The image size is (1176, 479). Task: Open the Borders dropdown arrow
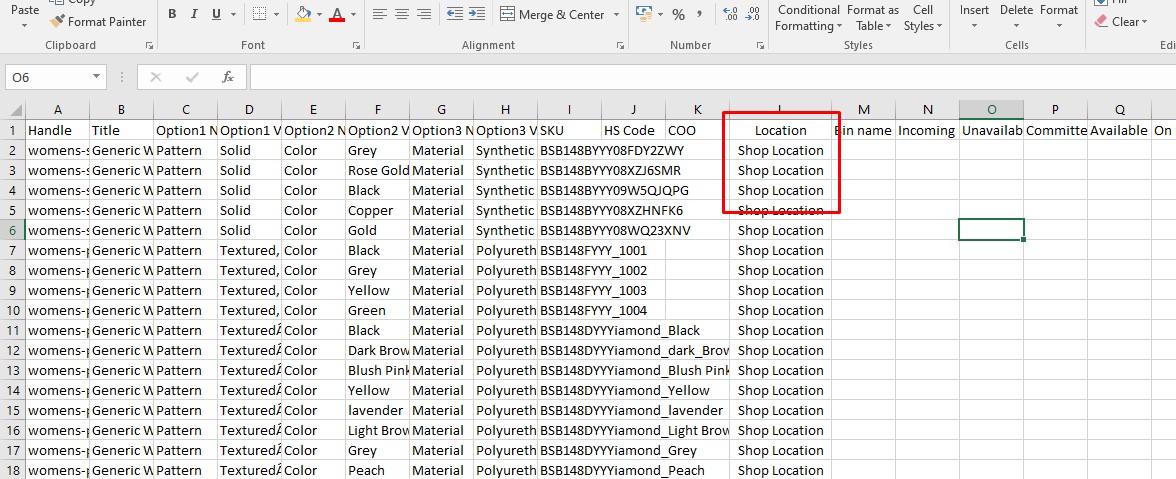pos(277,14)
